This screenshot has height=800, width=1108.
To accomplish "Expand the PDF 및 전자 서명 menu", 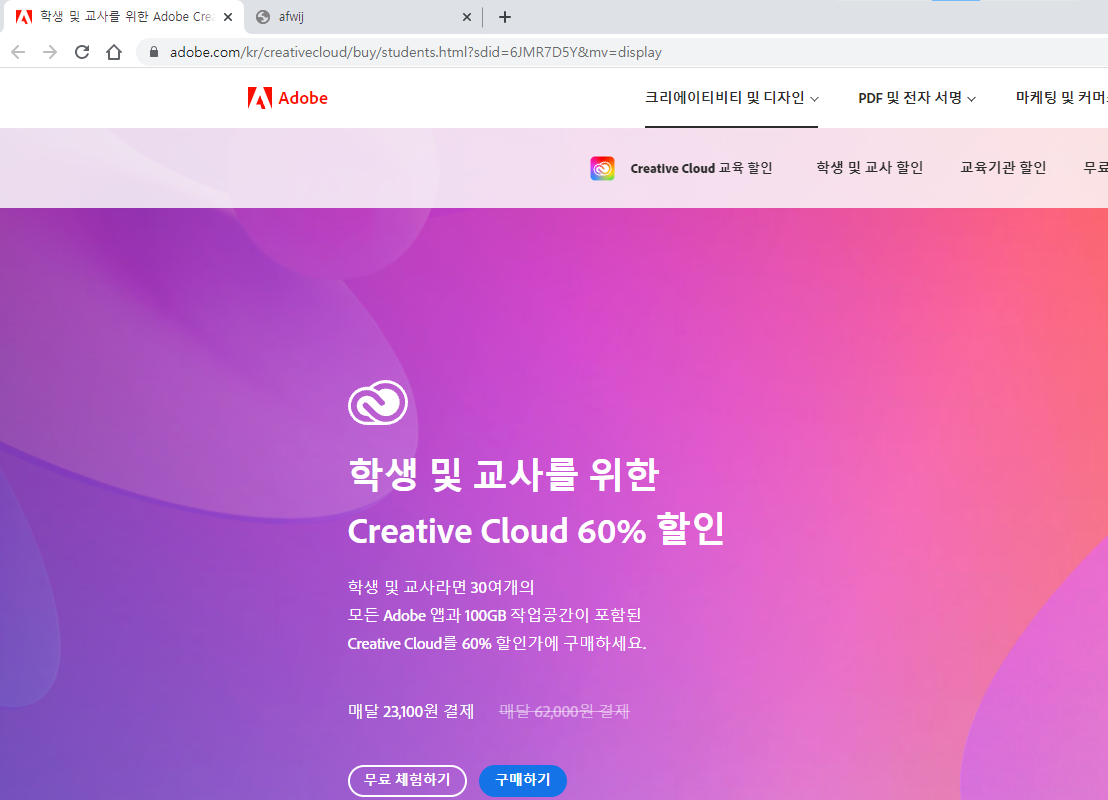I will [x=917, y=98].
